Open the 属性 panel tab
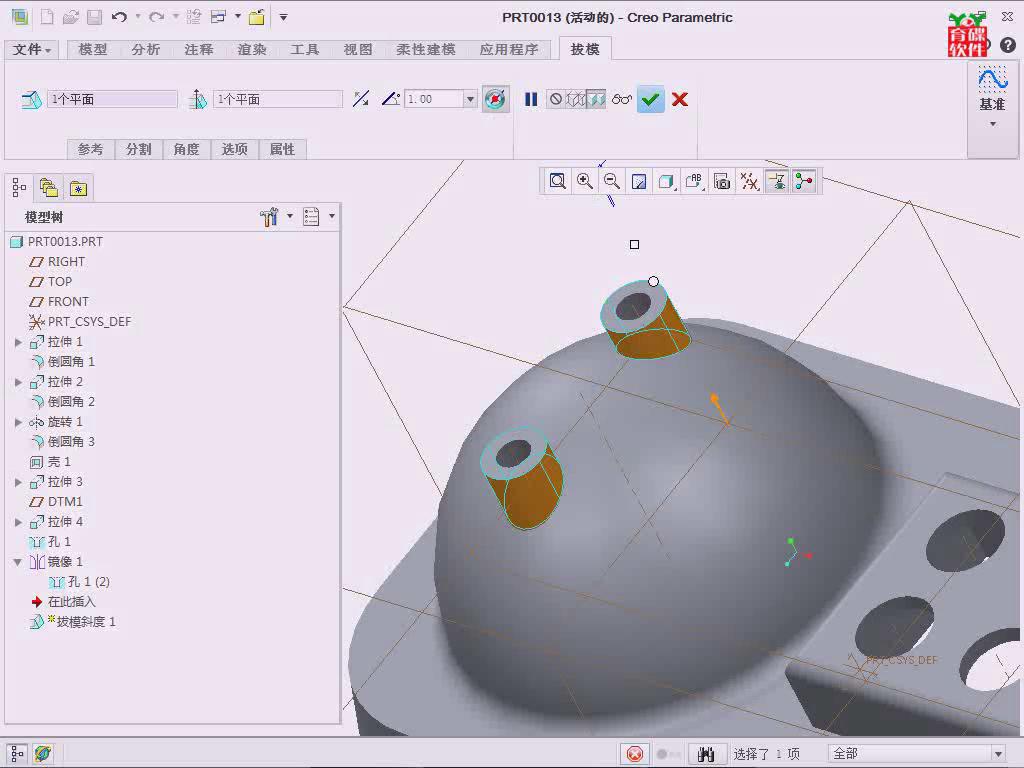1024x768 pixels. click(x=282, y=150)
